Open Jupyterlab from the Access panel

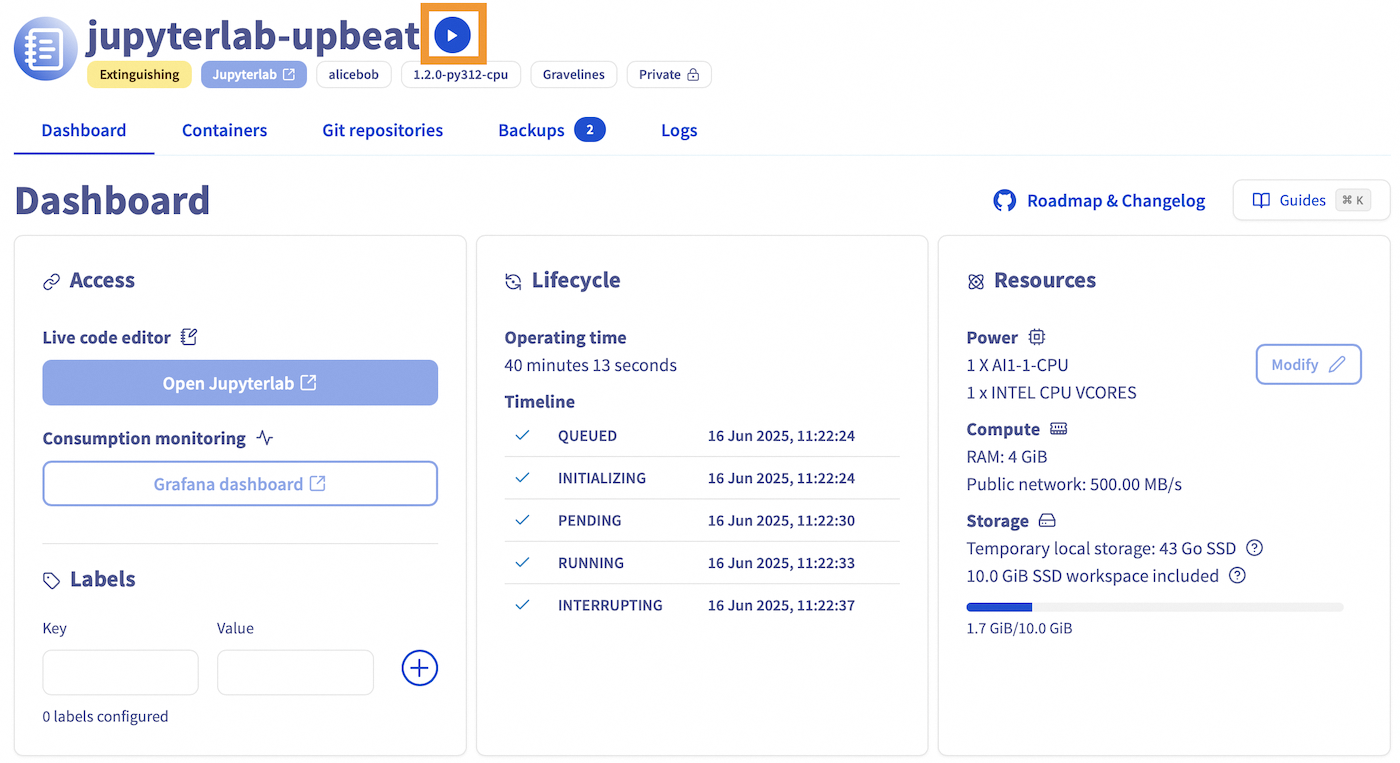240,382
